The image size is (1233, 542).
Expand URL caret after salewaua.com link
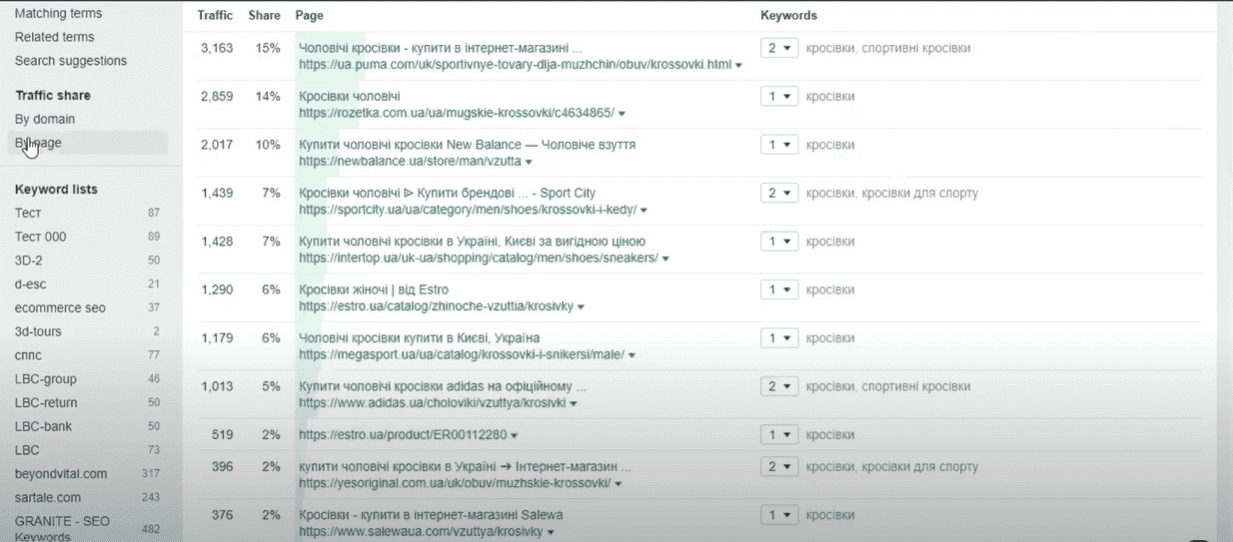pyautogui.click(x=551, y=532)
